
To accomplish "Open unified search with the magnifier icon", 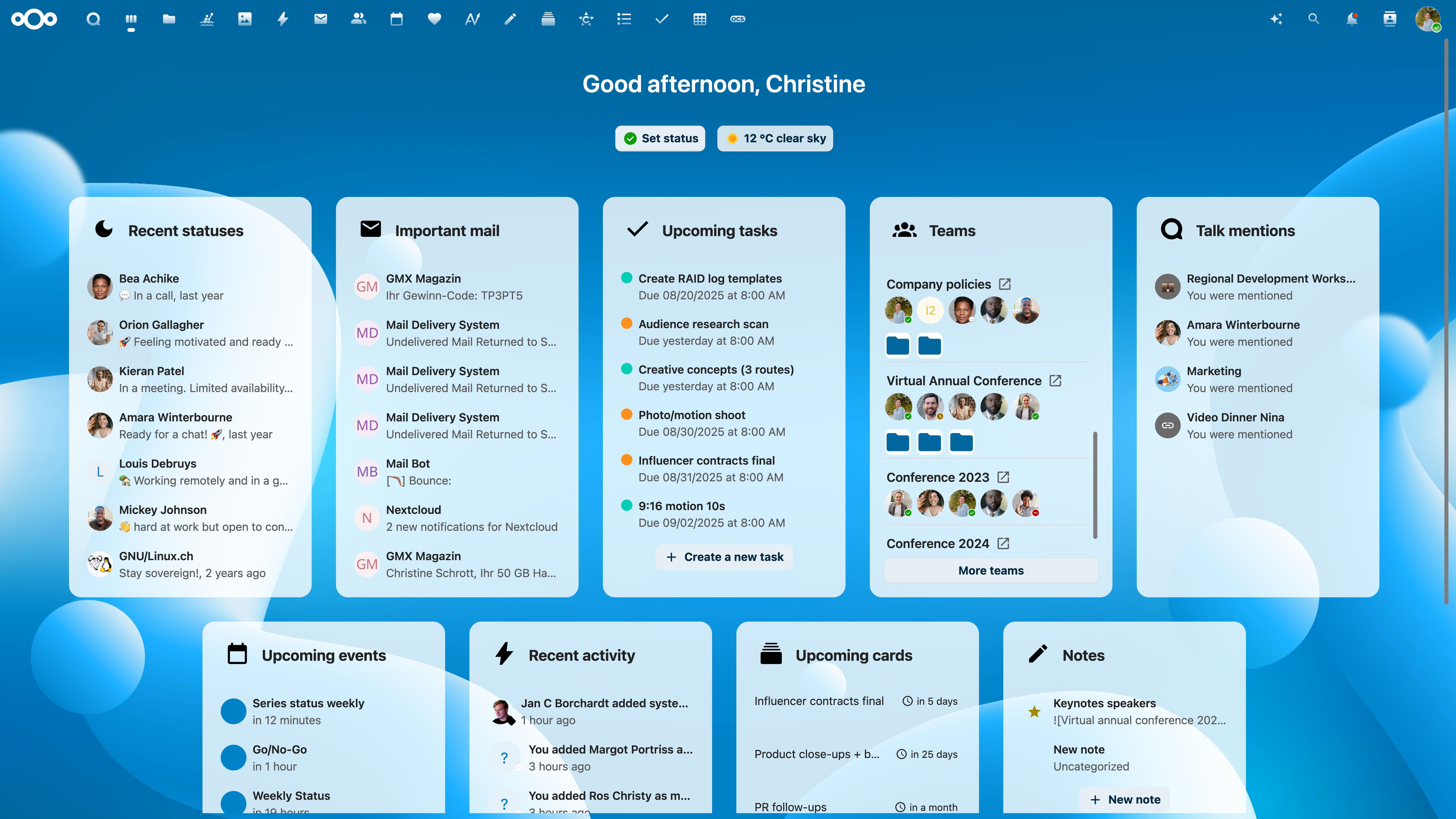I will (1314, 19).
